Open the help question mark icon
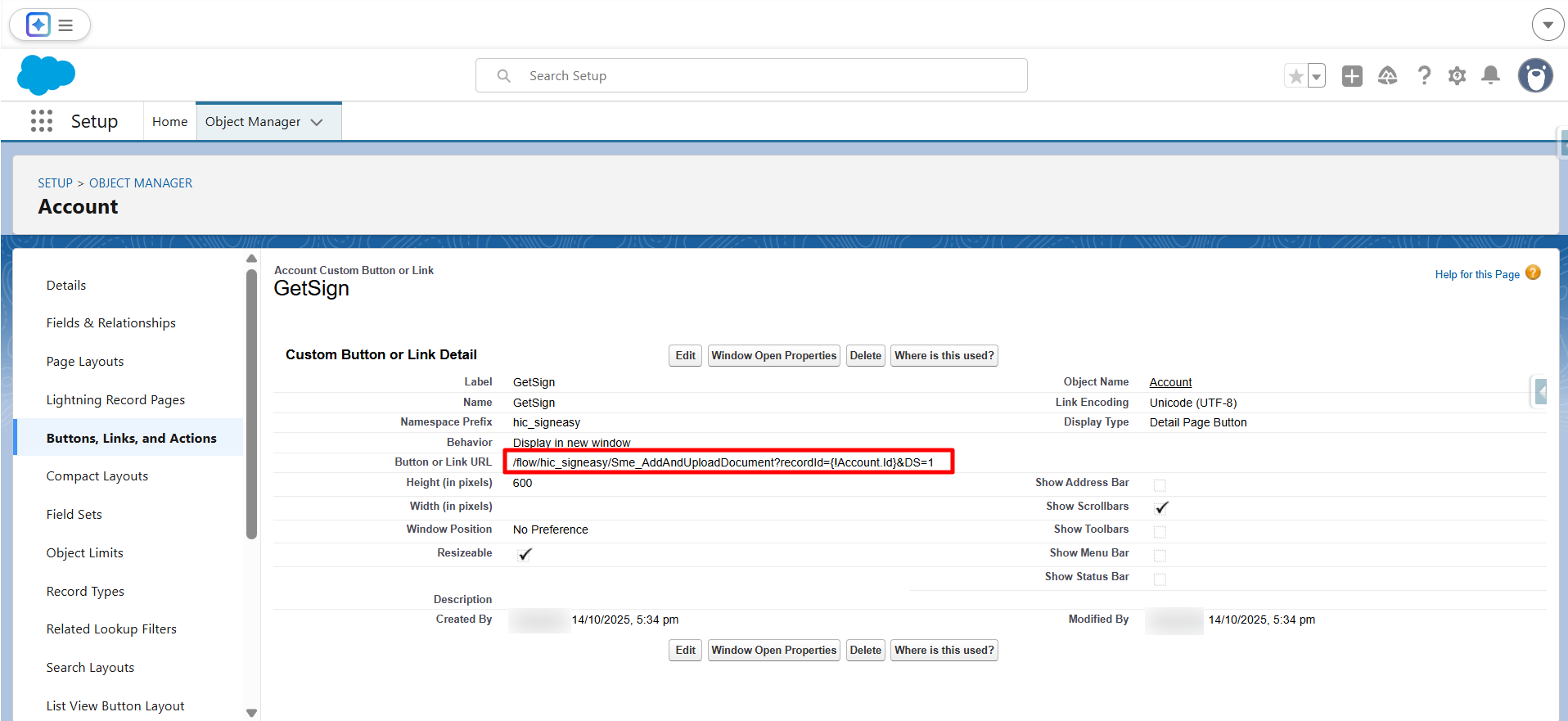The height and width of the screenshot is (721, 1568). pos(1424,76)
